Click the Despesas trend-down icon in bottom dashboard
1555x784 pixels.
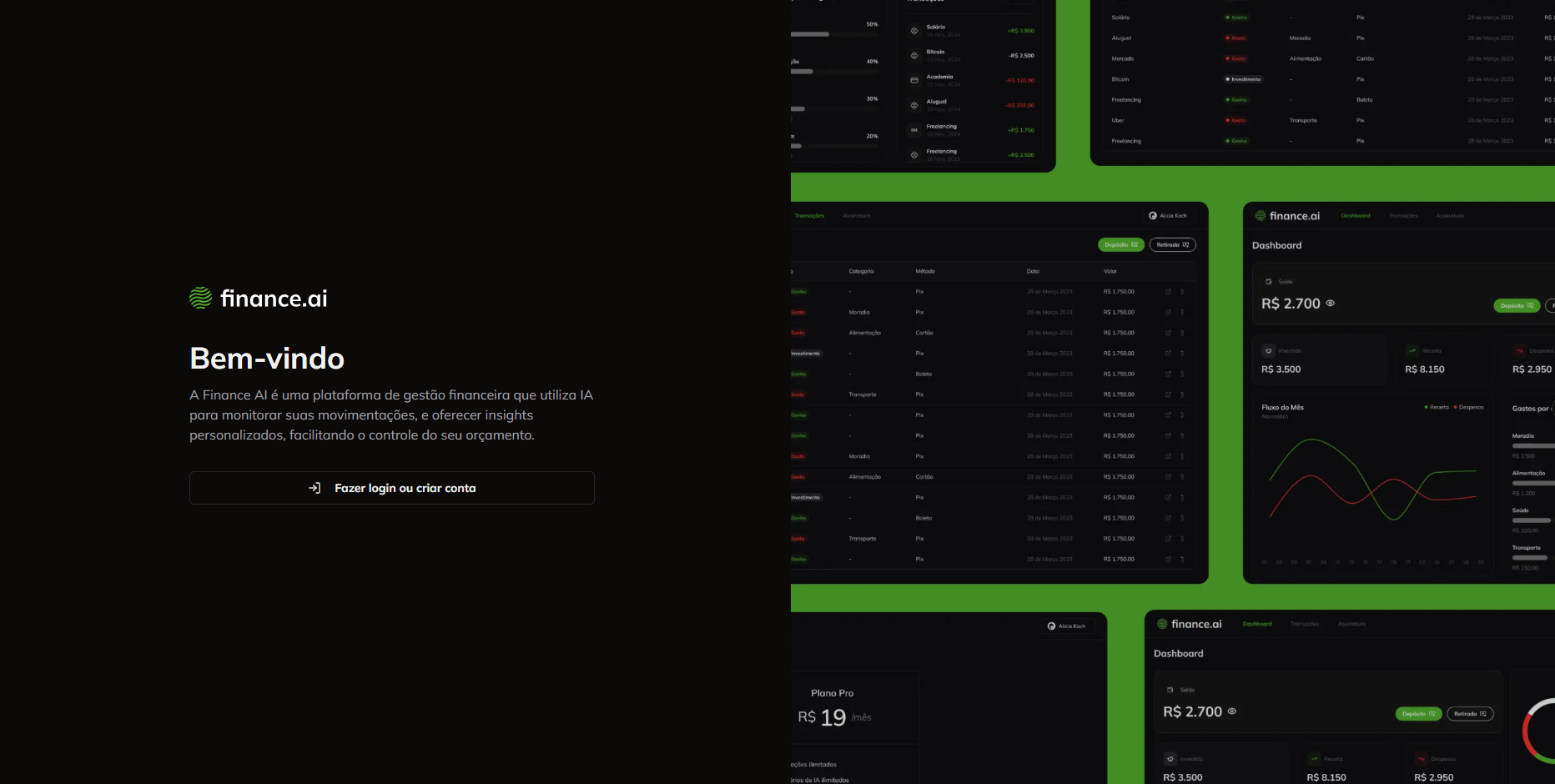(x=1422, y=759)
